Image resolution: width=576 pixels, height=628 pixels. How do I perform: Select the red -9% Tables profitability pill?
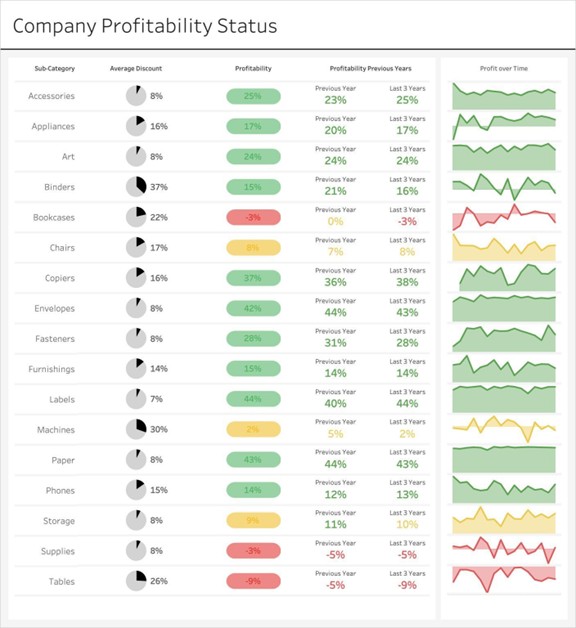253,581
